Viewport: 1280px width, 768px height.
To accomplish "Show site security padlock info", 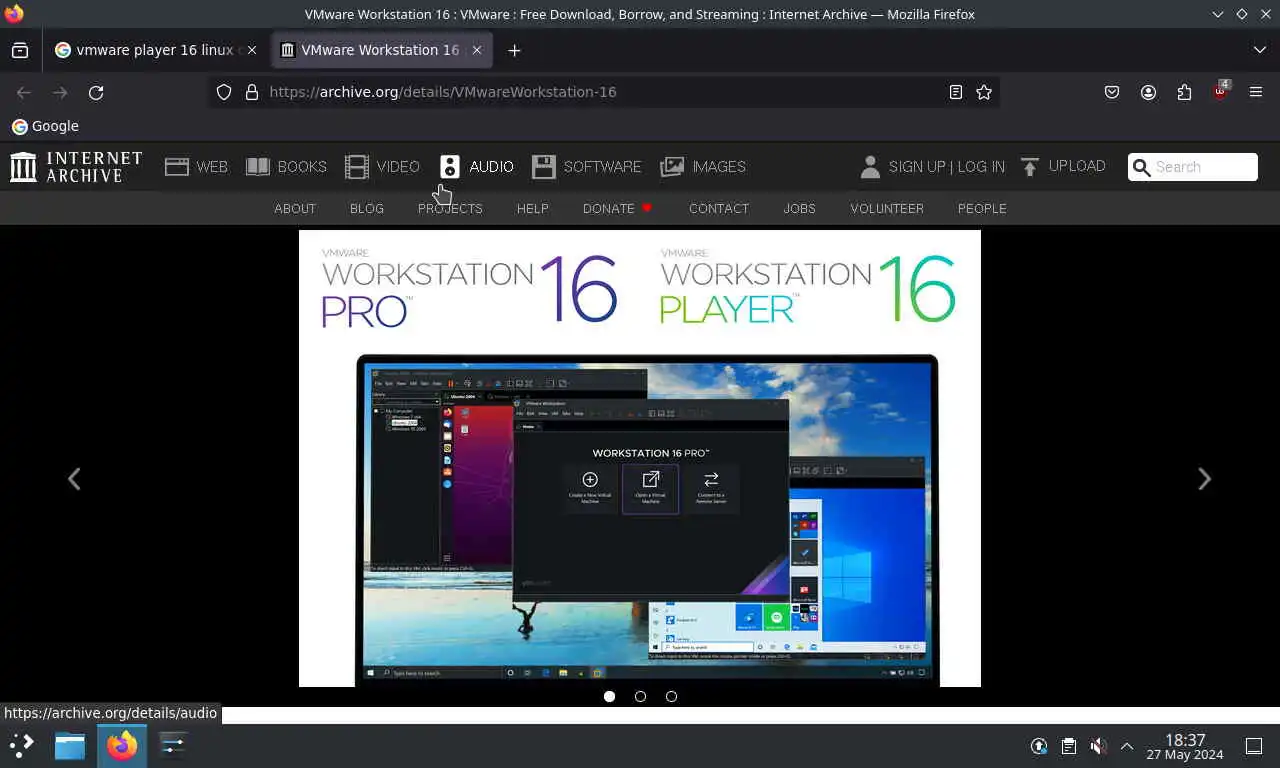I will coord(252,92).
